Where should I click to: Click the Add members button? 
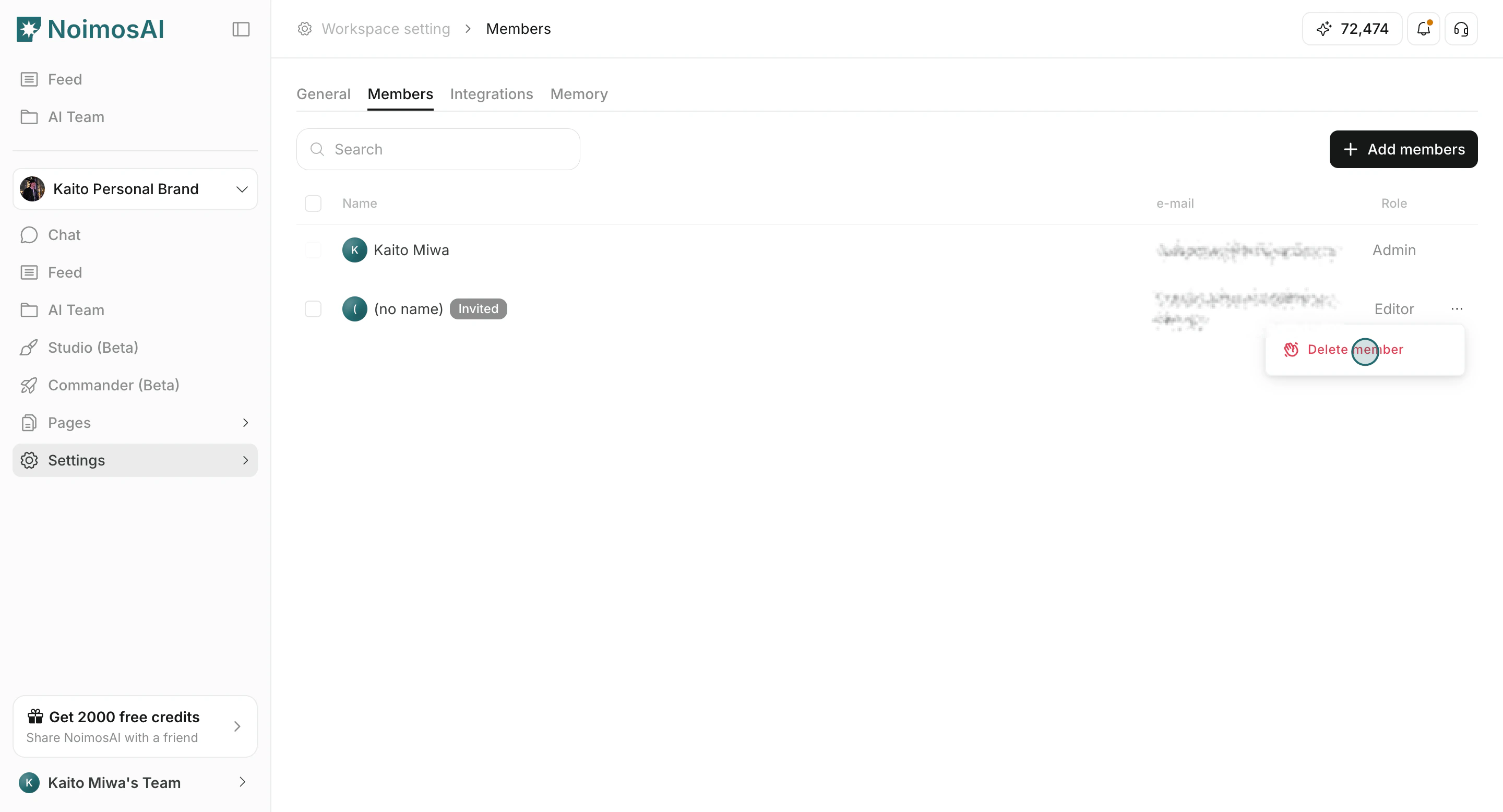(1403, 149)
